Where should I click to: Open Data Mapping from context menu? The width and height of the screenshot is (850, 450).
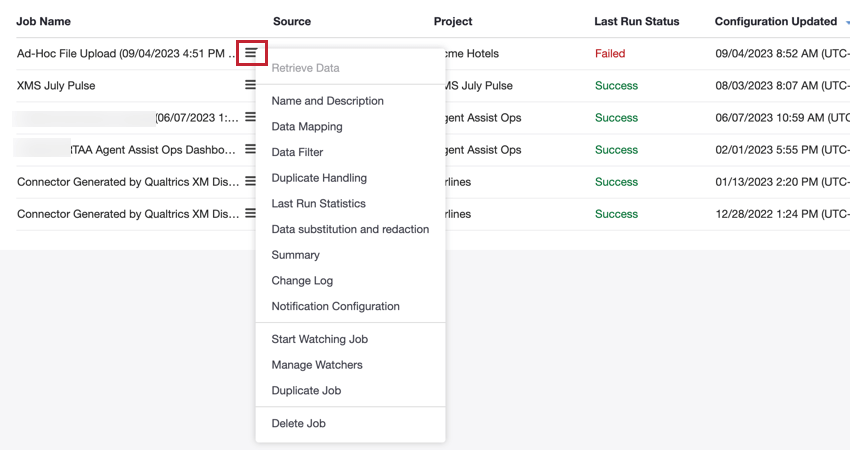(307, 127)
